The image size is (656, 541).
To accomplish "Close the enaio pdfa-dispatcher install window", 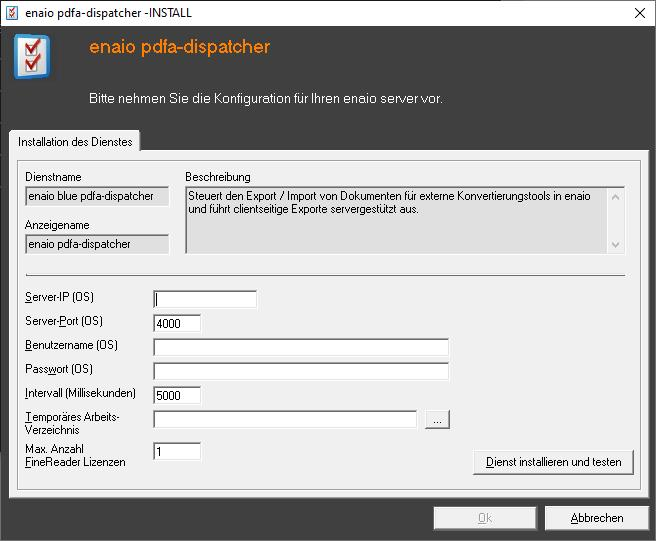I will click(638, 13).
